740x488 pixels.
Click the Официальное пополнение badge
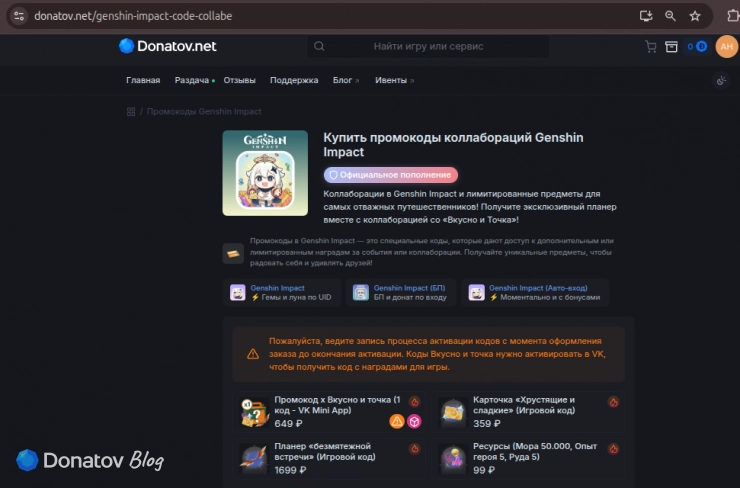click(391, 175)
